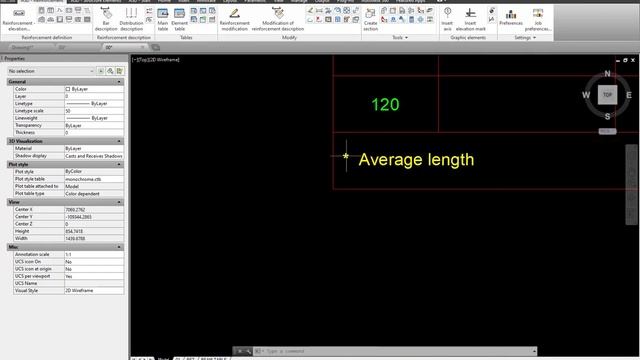Expand the Settings panel dropdown

pos(525,38)
